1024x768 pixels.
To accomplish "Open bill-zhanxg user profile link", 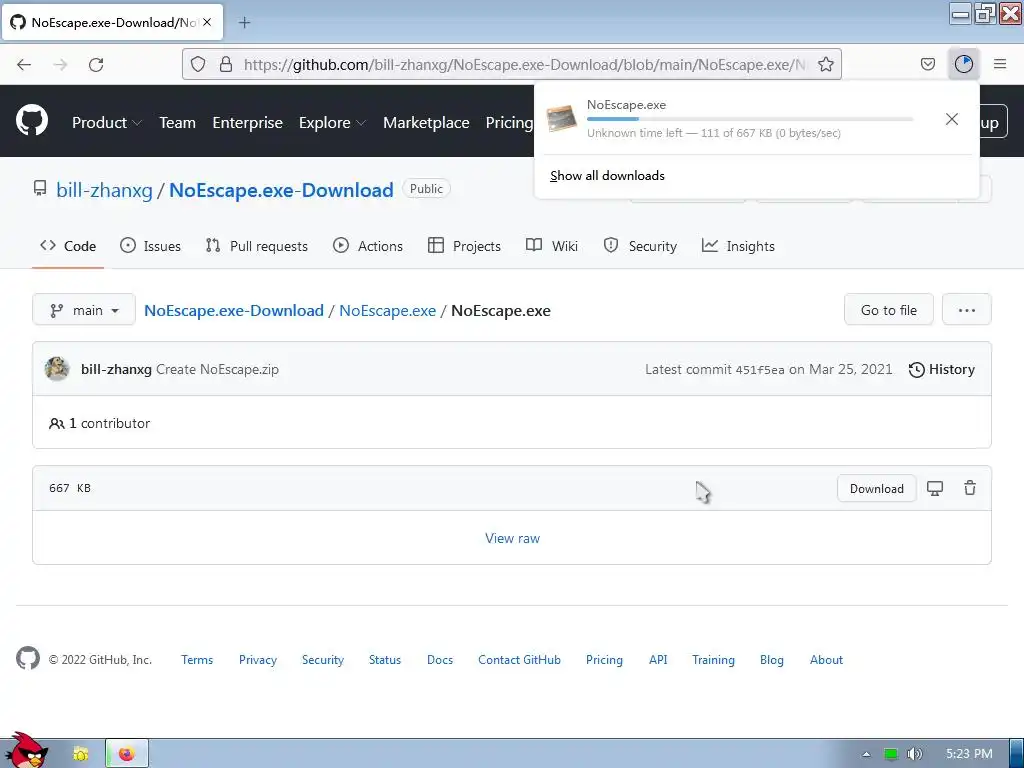I will 104,190.
